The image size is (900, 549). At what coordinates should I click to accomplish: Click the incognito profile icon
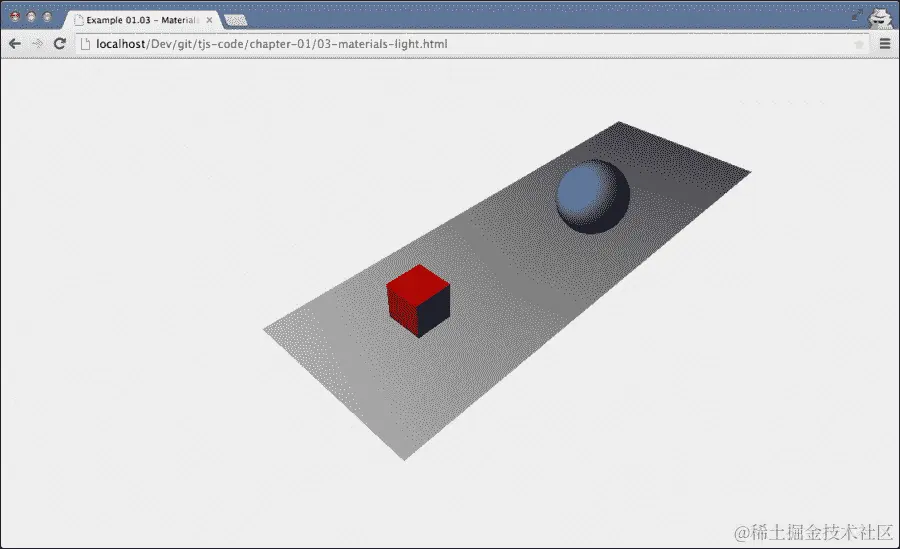(880, 17)
